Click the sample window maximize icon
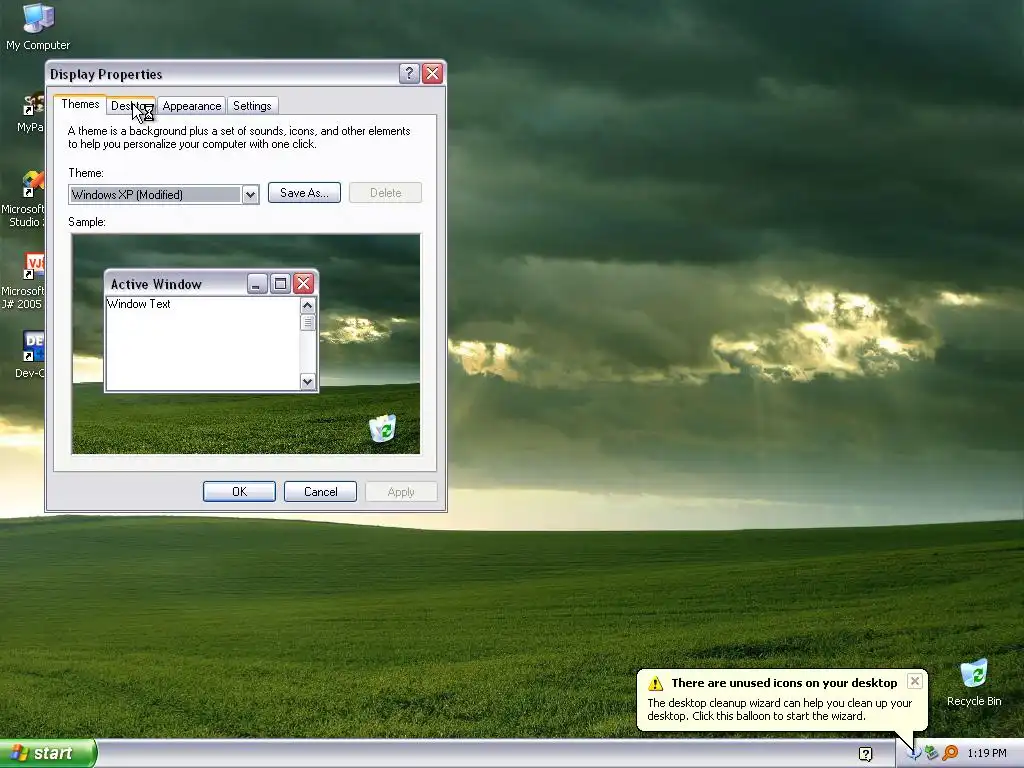The width and height of the screenshot is (1024, 768). point(280,284)
